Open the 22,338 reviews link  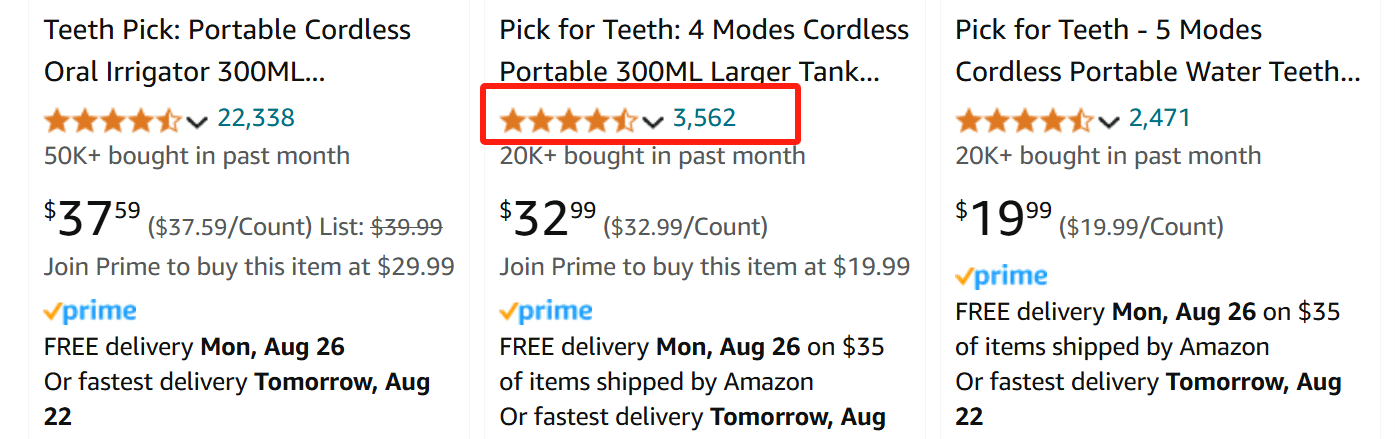point(256,119)
